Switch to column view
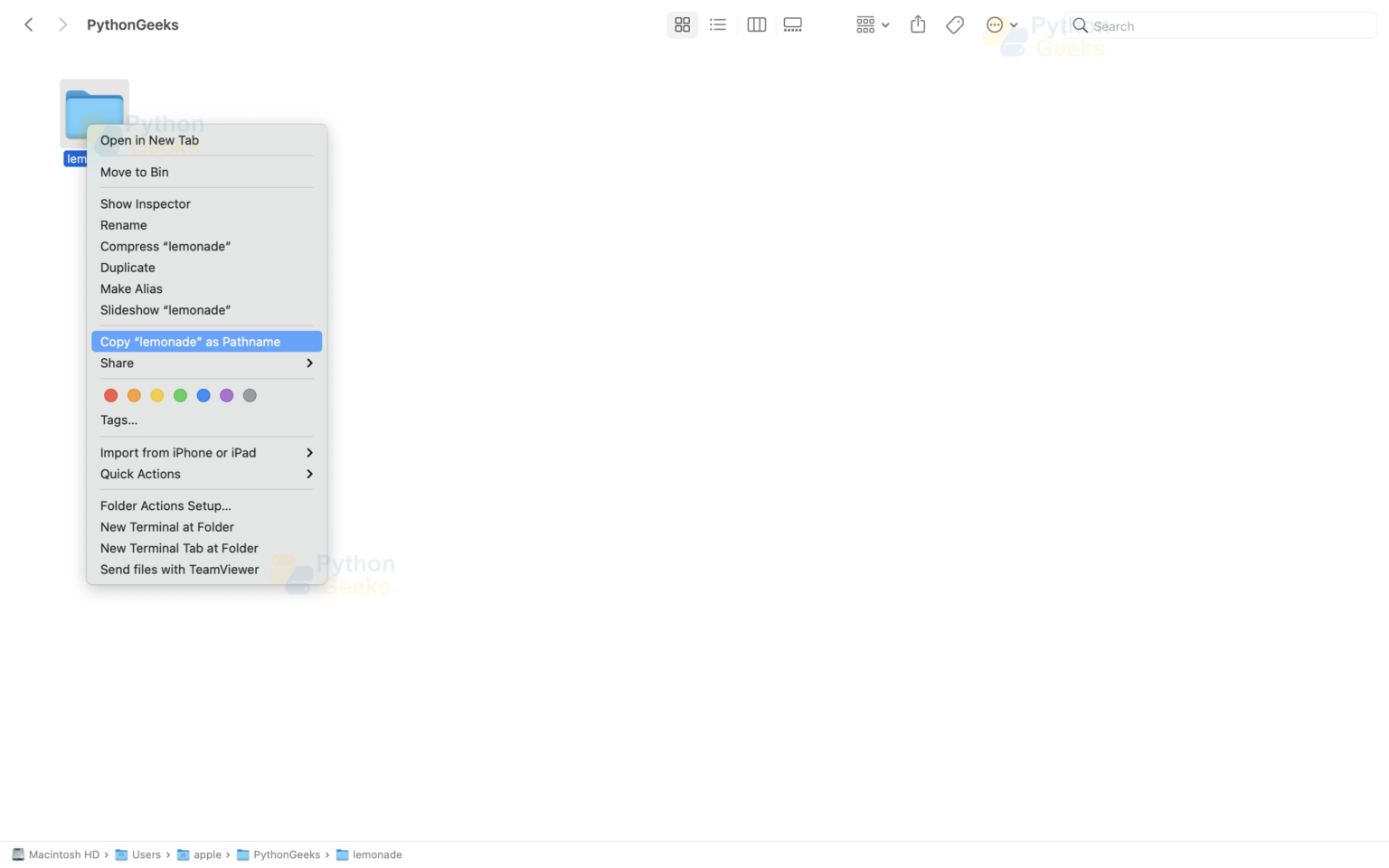1389x868 pixels. click(x=757, y=25)
